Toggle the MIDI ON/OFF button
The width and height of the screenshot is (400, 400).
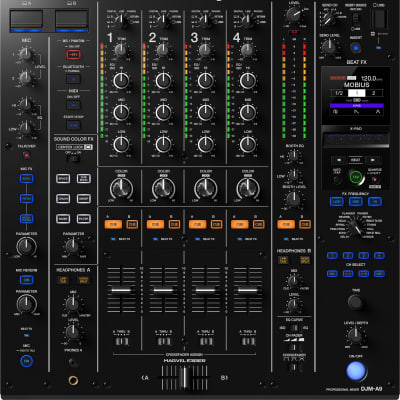[x=73, y=105]
